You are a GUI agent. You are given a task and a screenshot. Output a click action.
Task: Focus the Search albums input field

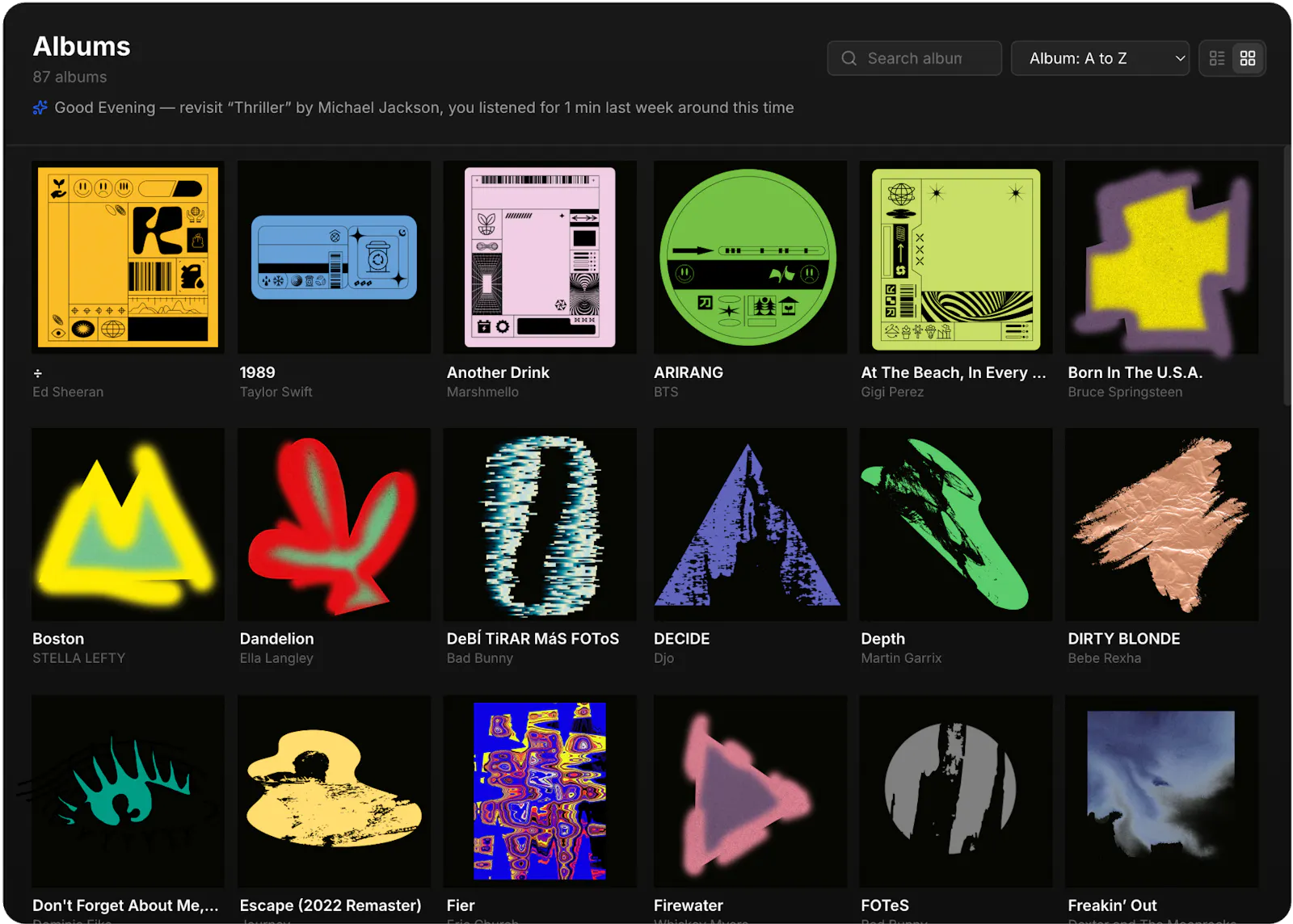pyautogui.click(x=914, y=58)
